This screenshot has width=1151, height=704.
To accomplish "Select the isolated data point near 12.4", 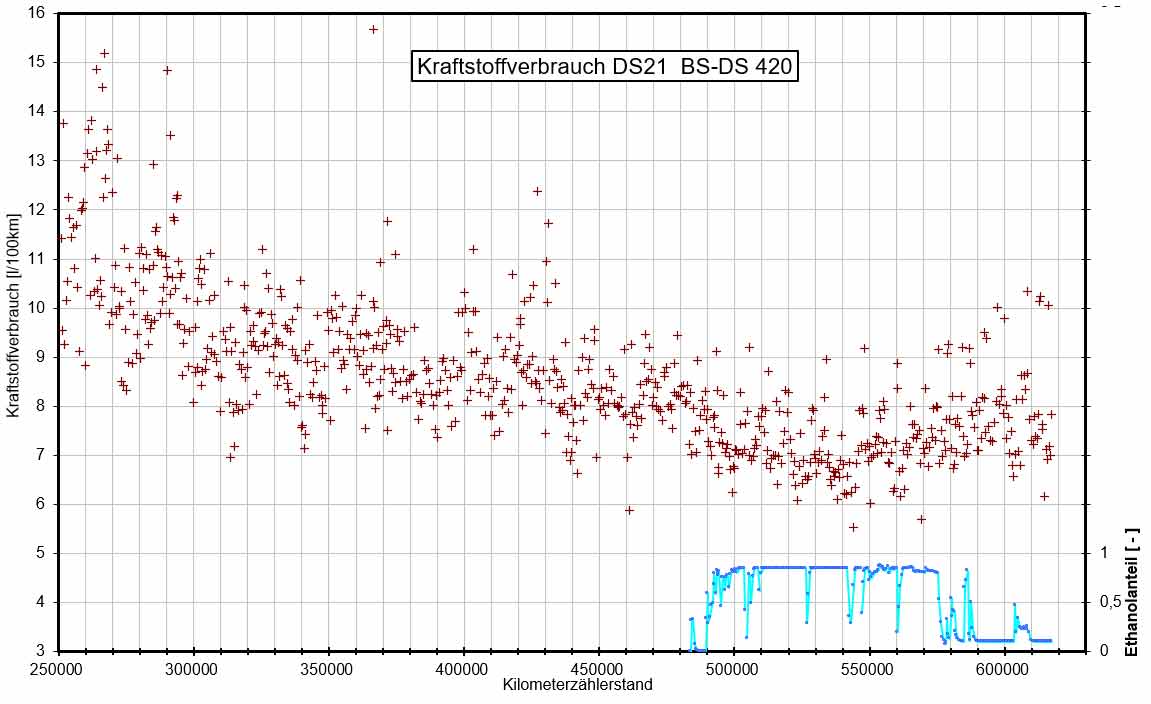I will tap(537, 191).
